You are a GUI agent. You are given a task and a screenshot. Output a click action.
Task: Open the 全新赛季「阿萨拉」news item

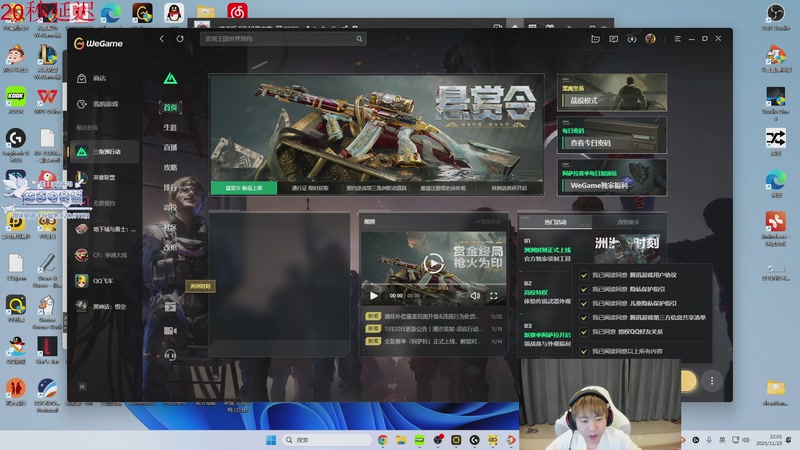pos(433,341)
